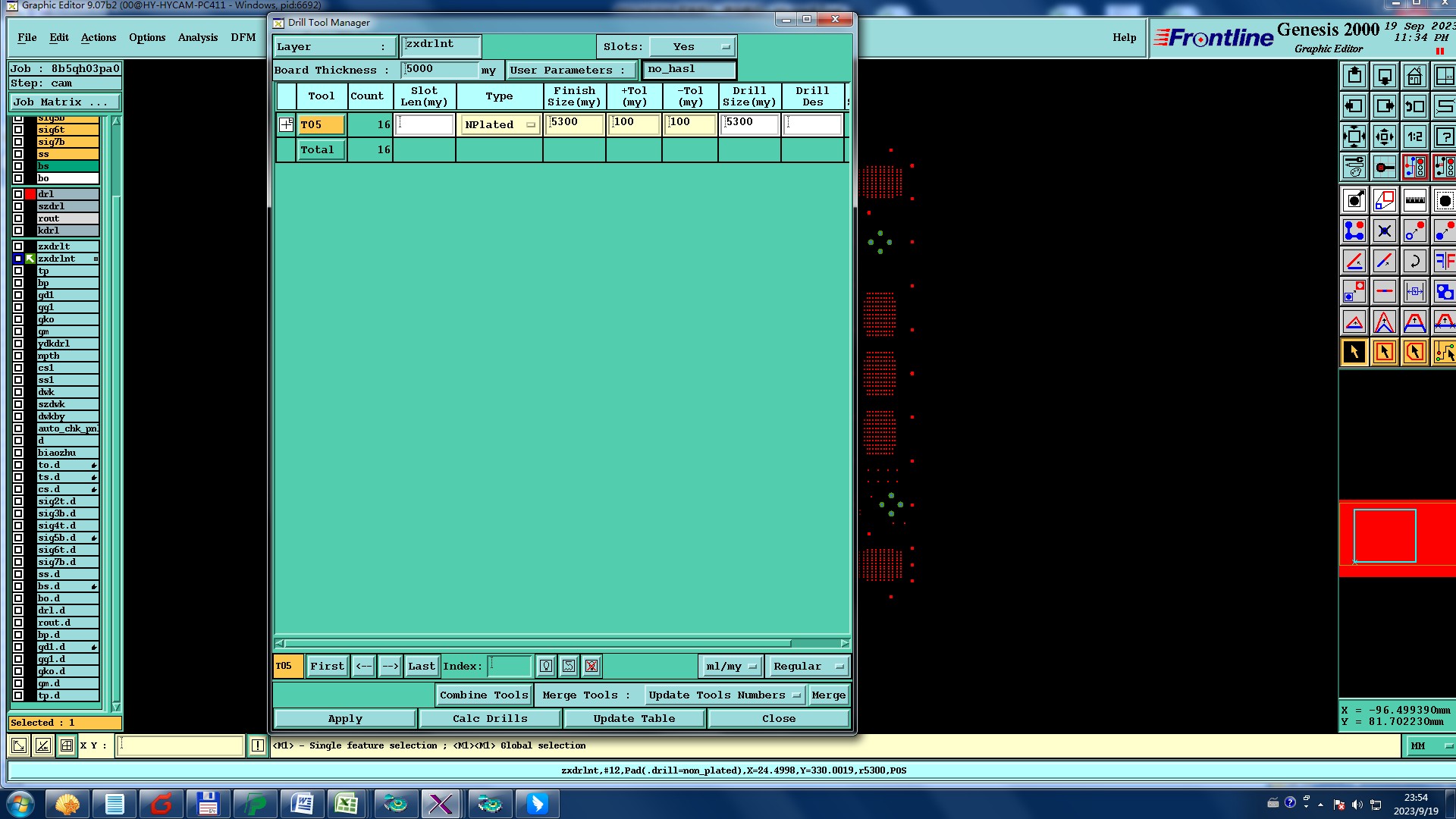Click the home view icon
The height and width of the screenshot is (819, 1456).
pyautogui.click(x=1414, y=76)
